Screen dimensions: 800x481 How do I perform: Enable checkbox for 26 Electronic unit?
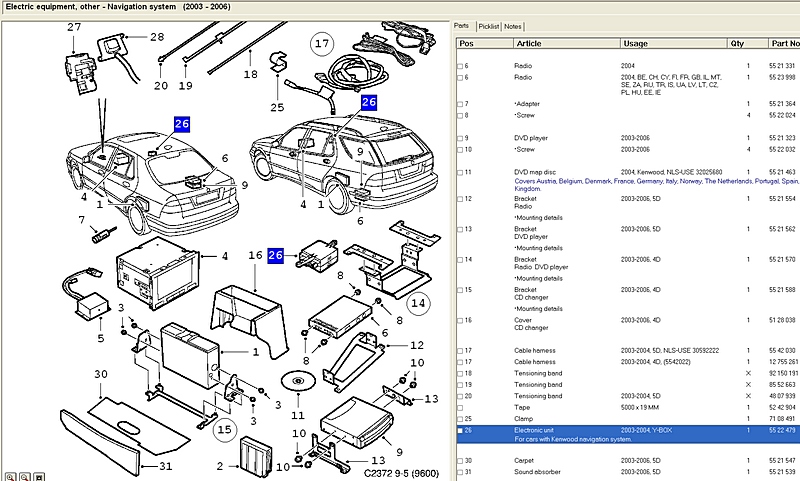click(459, 429)
